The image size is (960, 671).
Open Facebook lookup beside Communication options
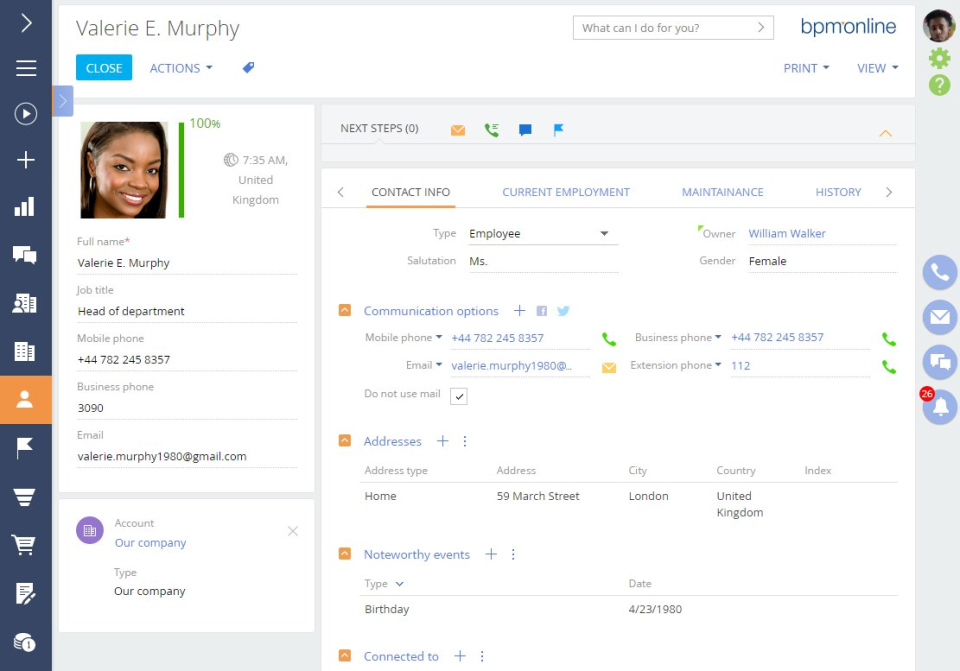(541, 311)
